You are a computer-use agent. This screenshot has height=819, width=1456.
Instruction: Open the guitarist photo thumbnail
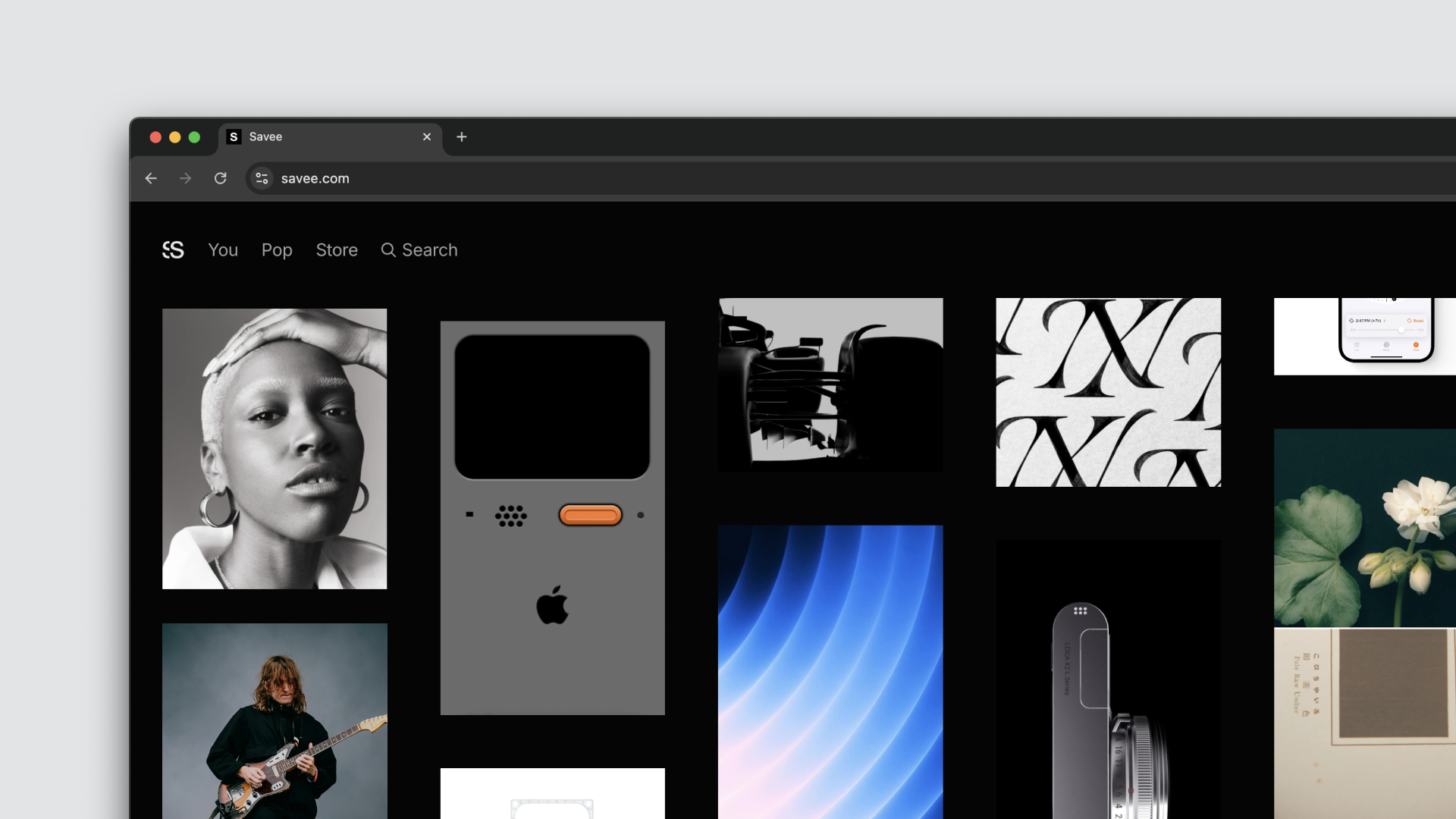pos(275,720)
